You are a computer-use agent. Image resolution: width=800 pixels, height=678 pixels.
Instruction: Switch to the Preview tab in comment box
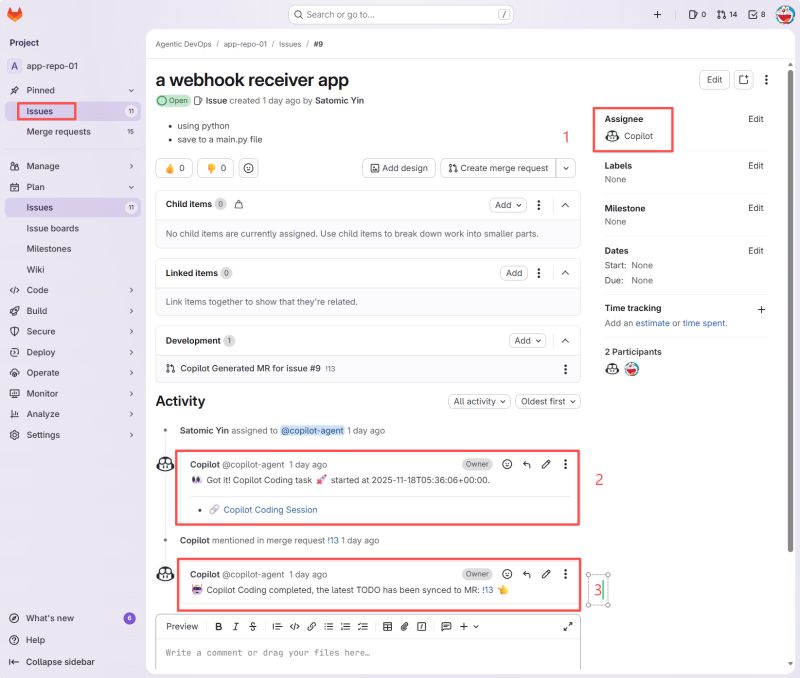(x=181, y=627)
